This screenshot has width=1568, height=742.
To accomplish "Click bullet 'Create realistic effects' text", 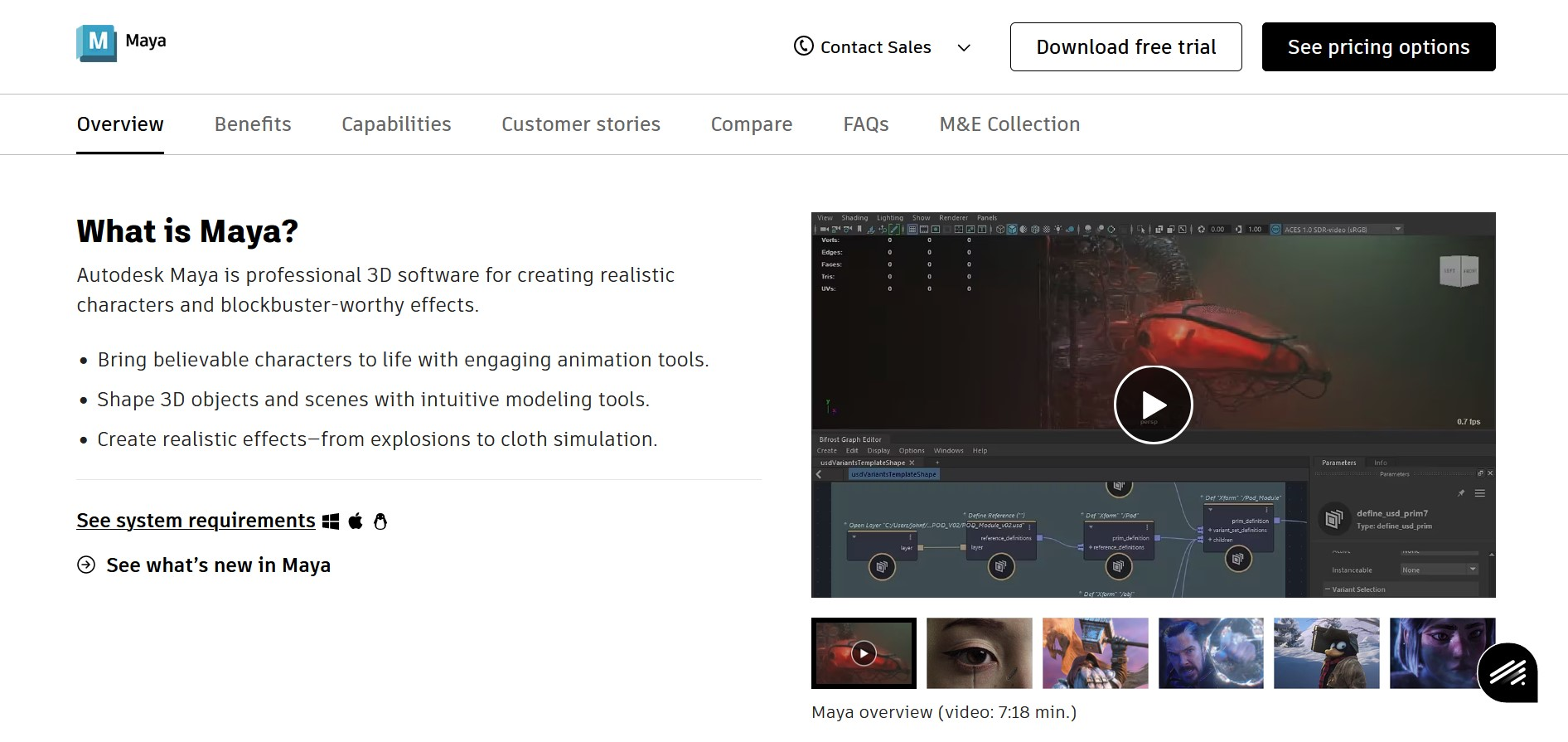I will (x=377, y=439).
